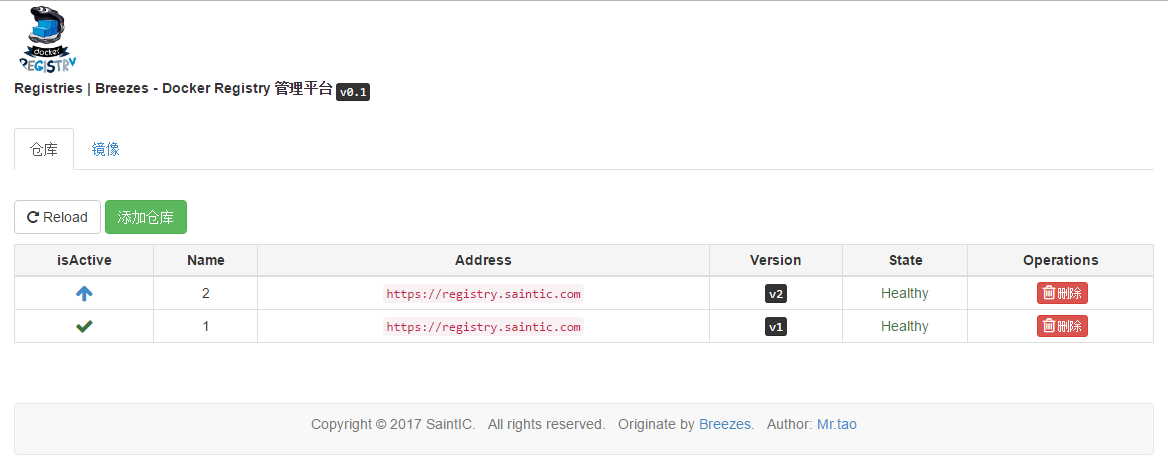Click the Healthy state of registry 2
1168x470 pixels.
point(904,293)
